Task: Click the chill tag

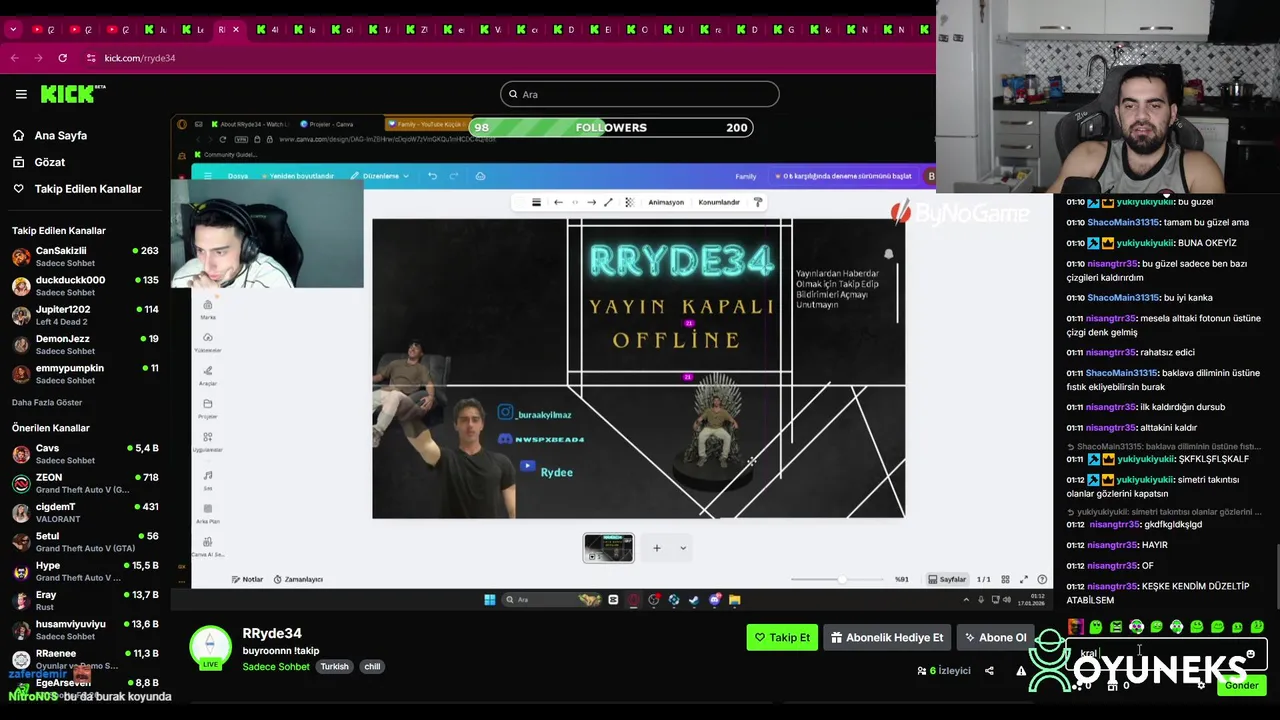Action: [372, 667]
